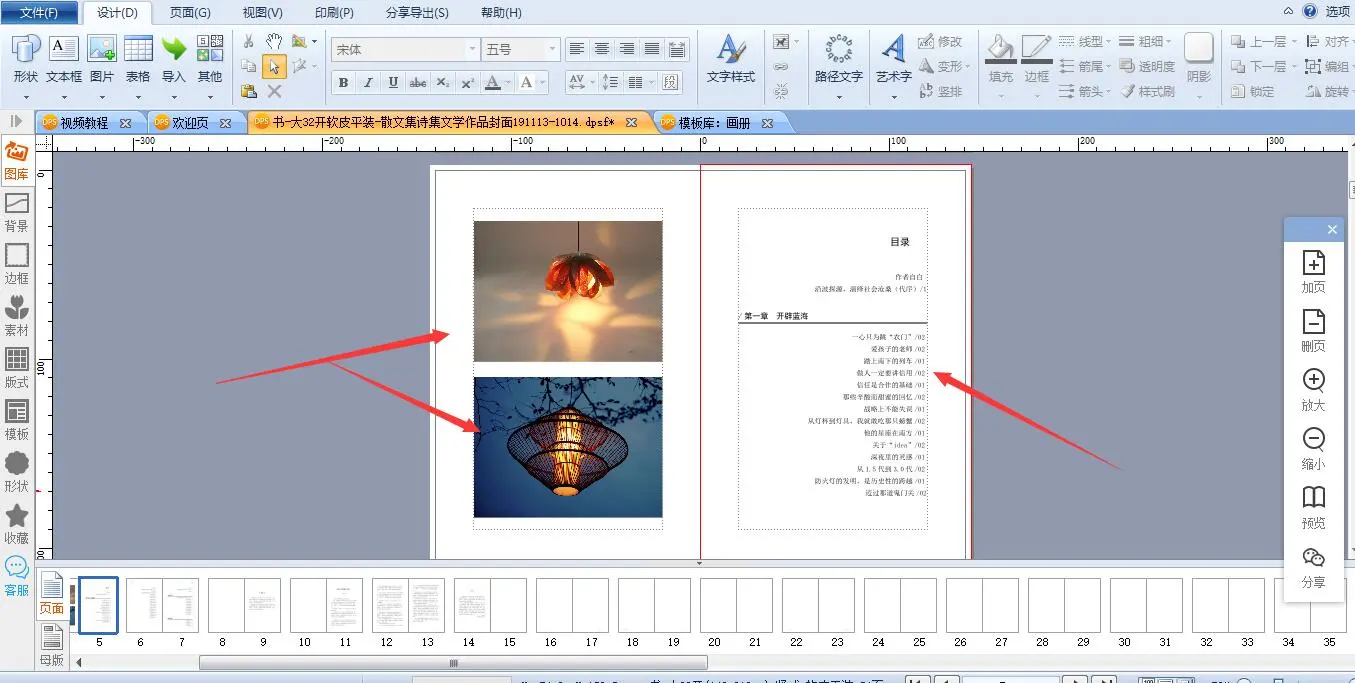This screenshot has height=683, width=1355.
Task: Open 收藏 favorites panel
Action: coord(17,524)
